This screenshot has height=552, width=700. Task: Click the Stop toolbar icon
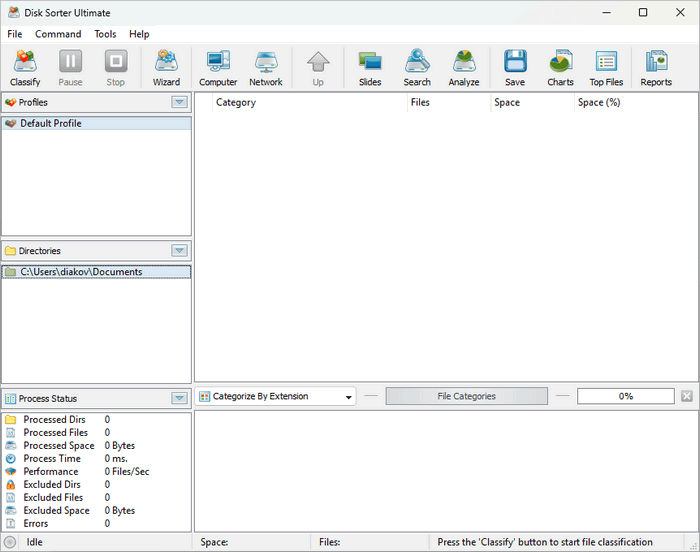tap(116, 61)
